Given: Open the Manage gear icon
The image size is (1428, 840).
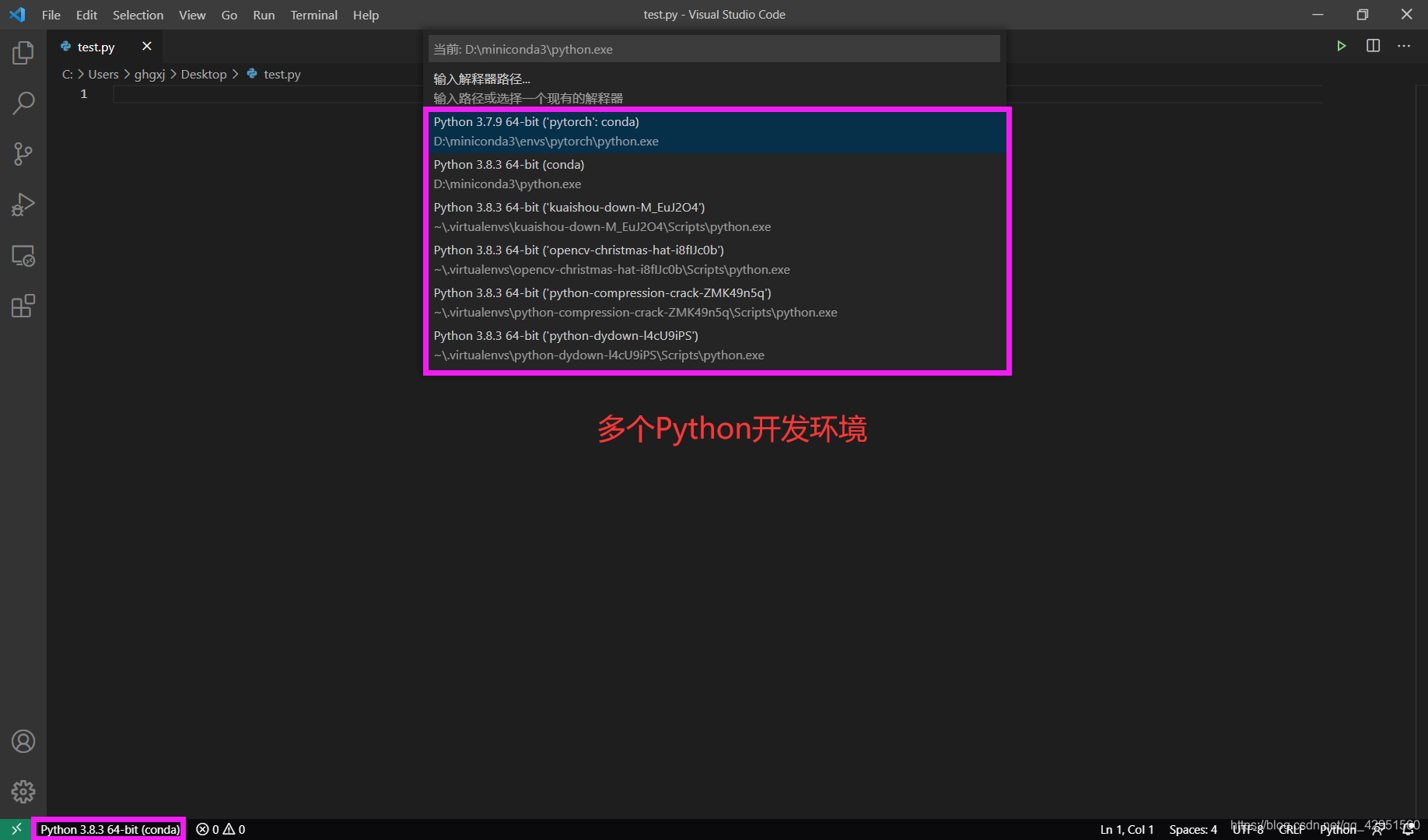Looking at the screenshot, I should (23, 792).
